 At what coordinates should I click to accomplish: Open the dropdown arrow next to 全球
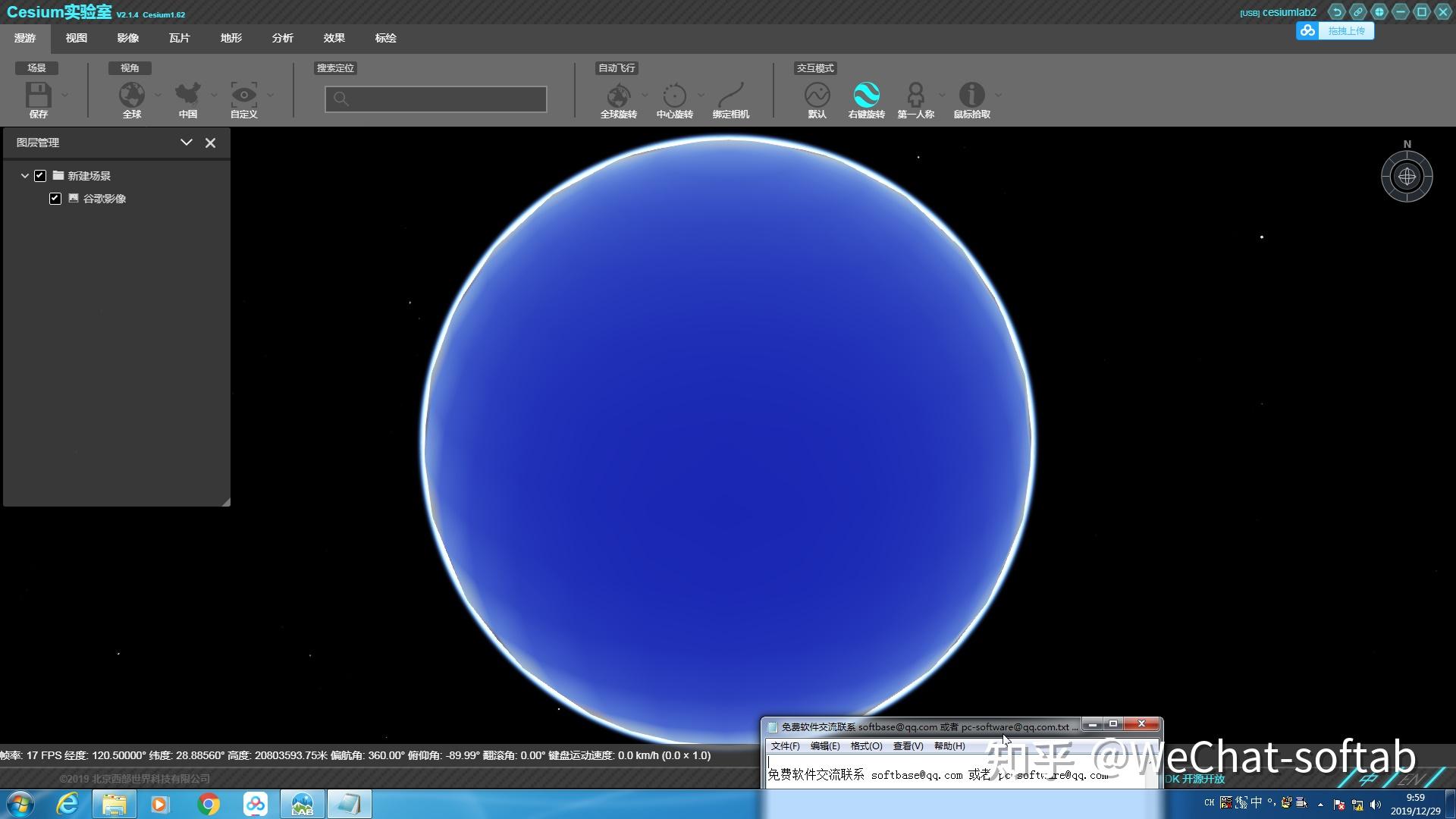pos(158,96)
